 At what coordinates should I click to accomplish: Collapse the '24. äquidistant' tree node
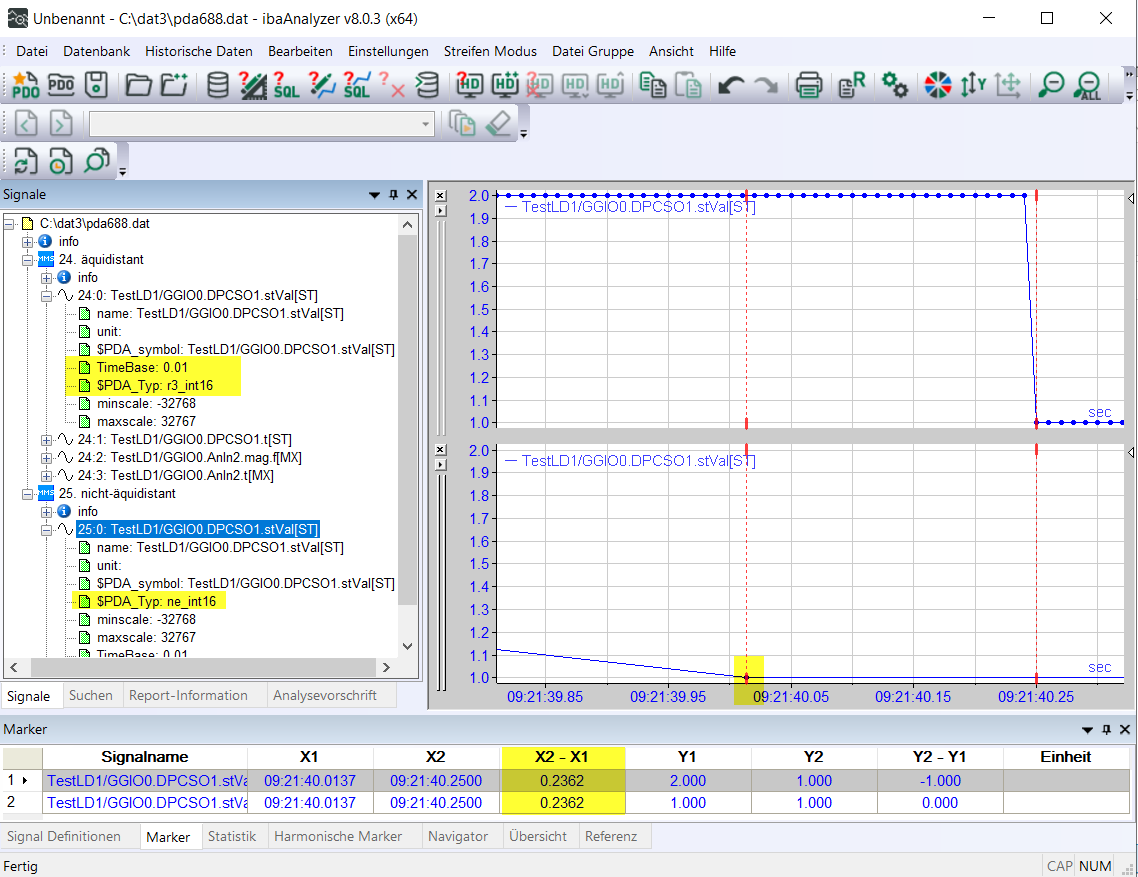pos(28,260)
